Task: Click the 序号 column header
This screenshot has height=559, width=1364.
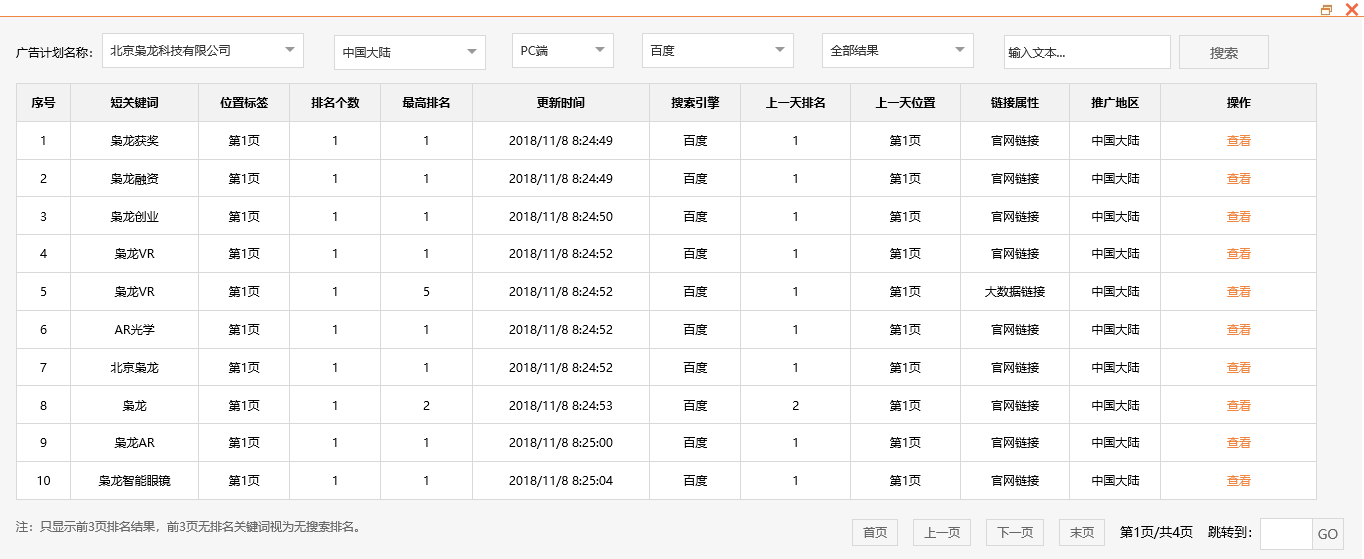Action: pos(43,103)
